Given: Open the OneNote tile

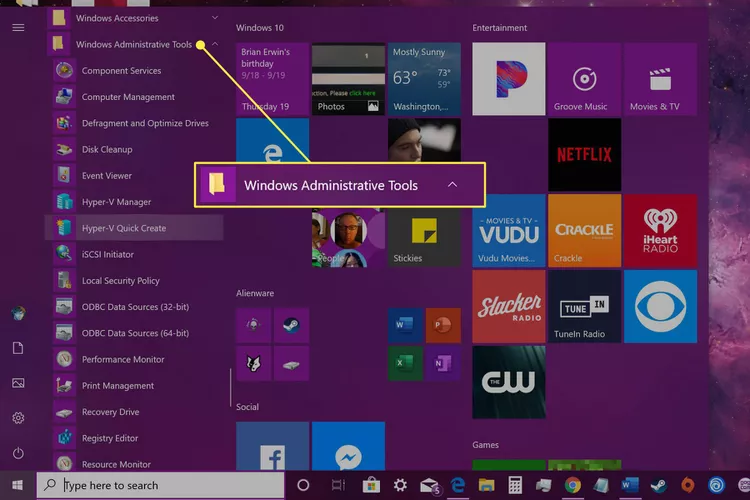Looking at the screenshot, I should [443, 363].
